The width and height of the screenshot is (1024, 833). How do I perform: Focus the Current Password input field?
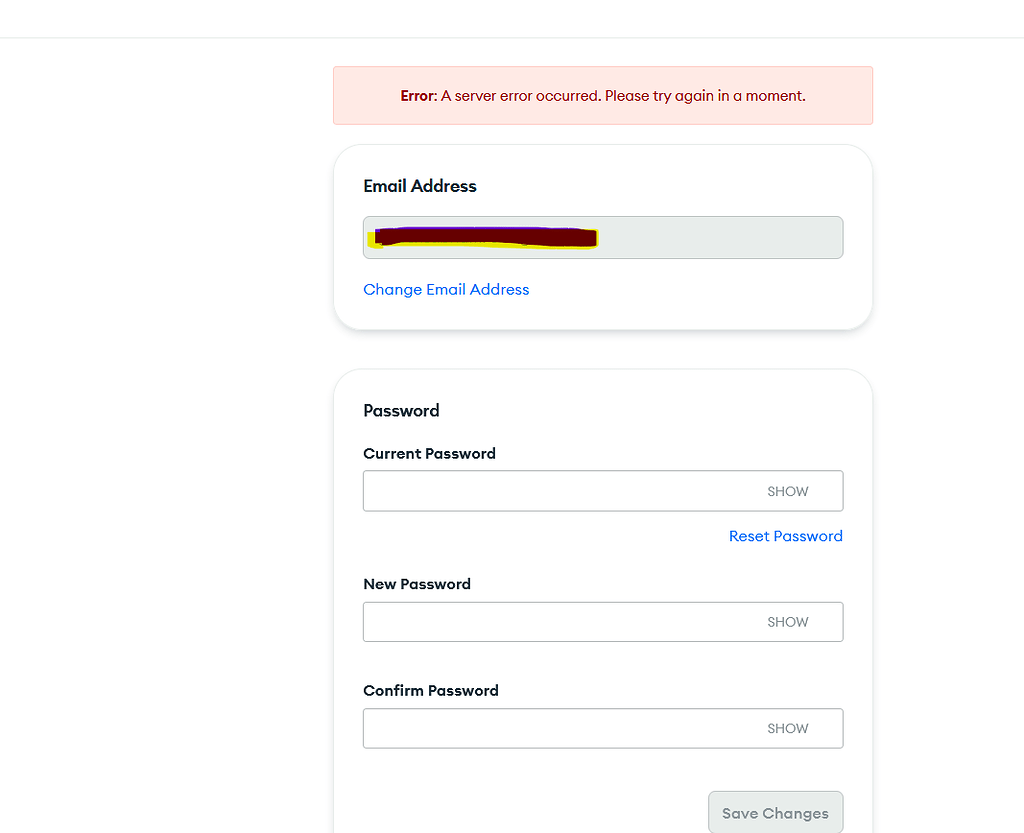coord(555,491)
